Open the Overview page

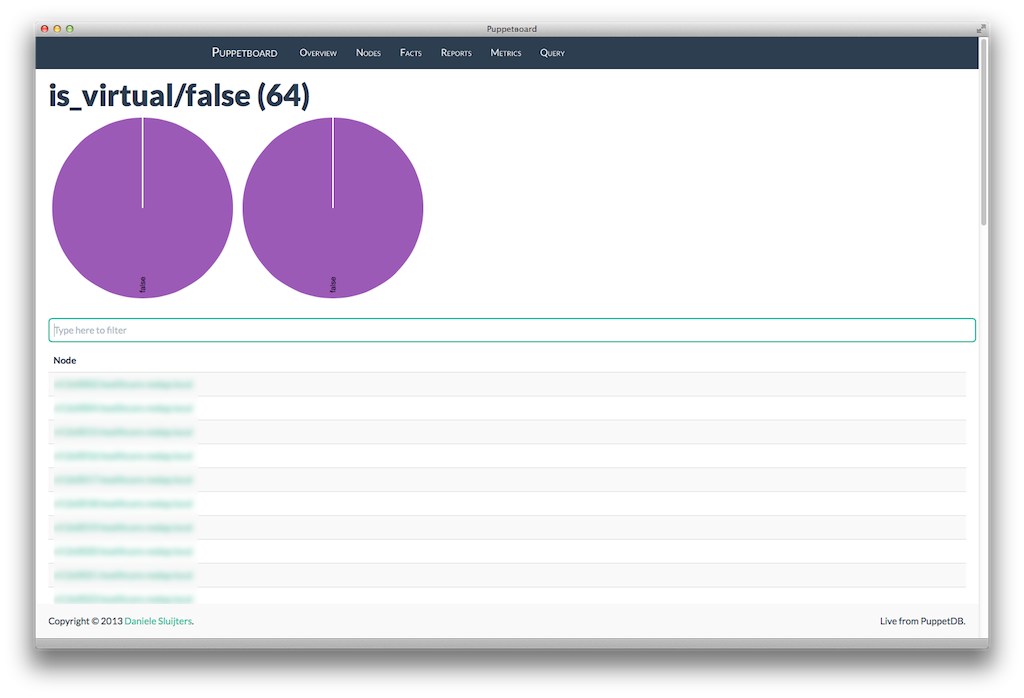point(318,53)
